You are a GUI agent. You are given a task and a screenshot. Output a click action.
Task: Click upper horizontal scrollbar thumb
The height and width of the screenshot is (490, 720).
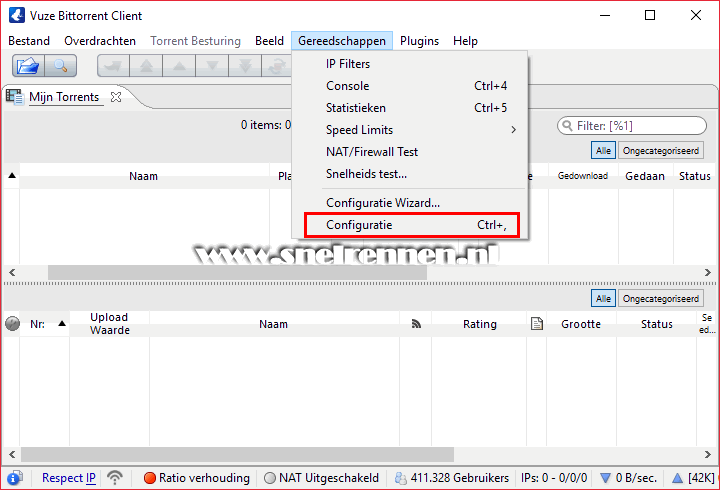pyautogui.click(x=237, y=272)
